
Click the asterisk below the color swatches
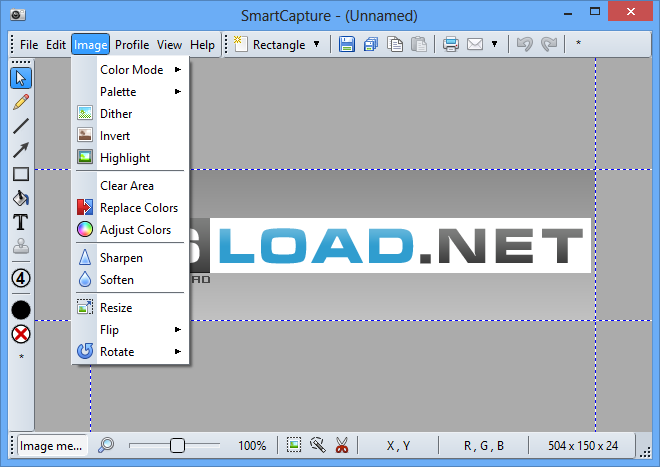point(21,357)
